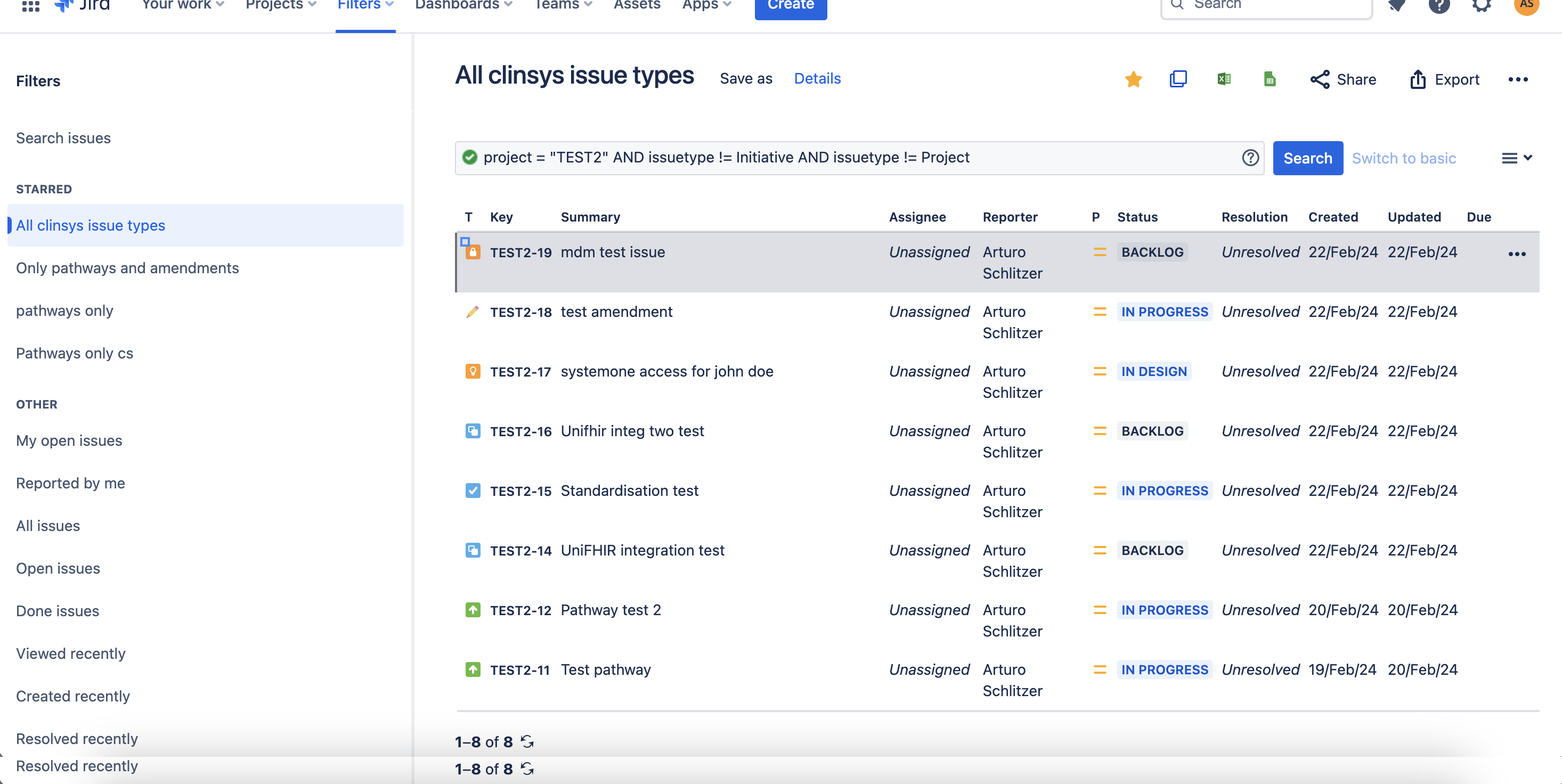Select Search issues in sidebar
This screenshot has width=1562, height=784.
[63, 138]
